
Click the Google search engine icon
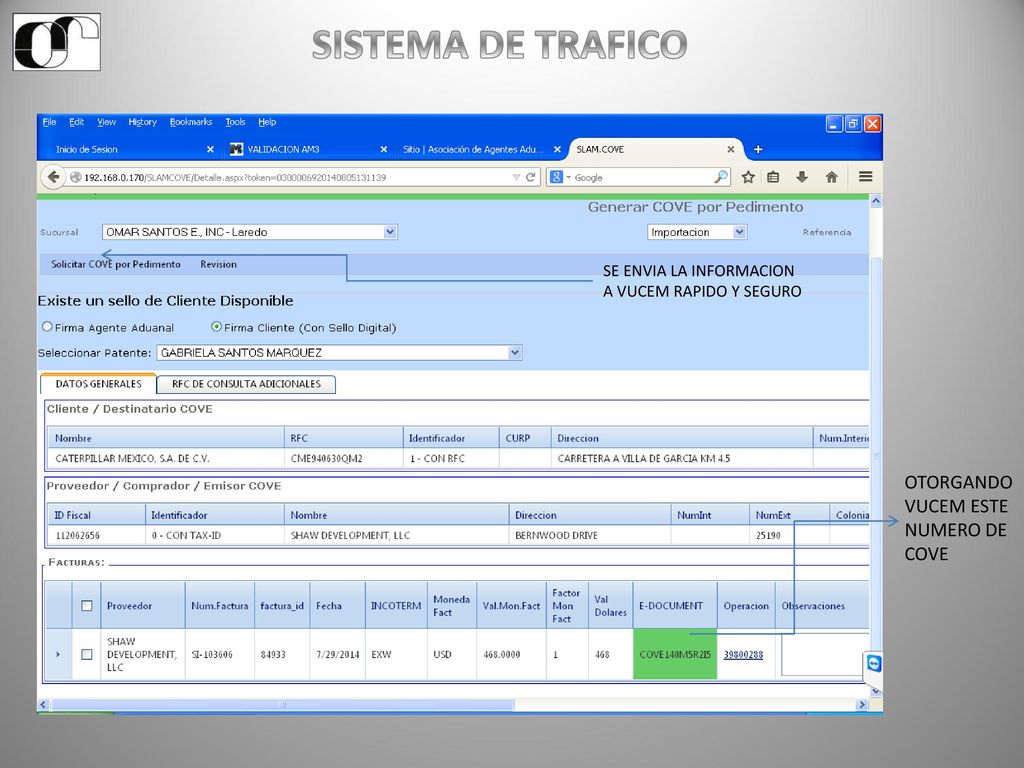pyautogui.click(x=556, y=177)
